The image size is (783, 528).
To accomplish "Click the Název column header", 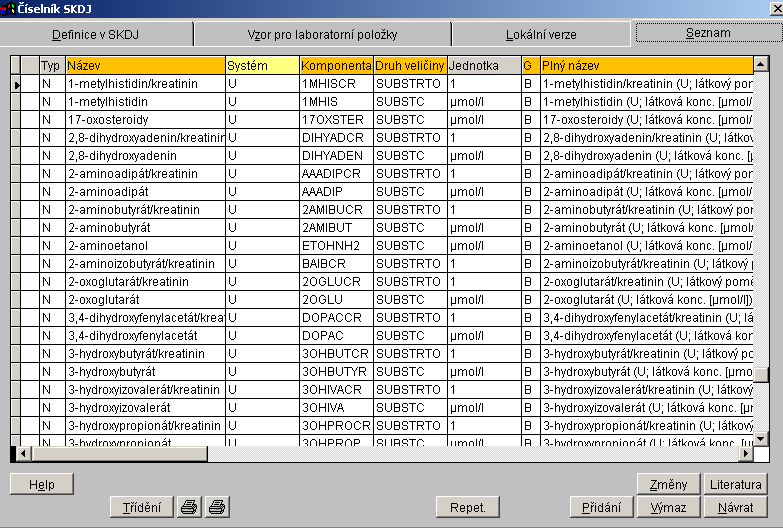I will (x=144, y=65).
